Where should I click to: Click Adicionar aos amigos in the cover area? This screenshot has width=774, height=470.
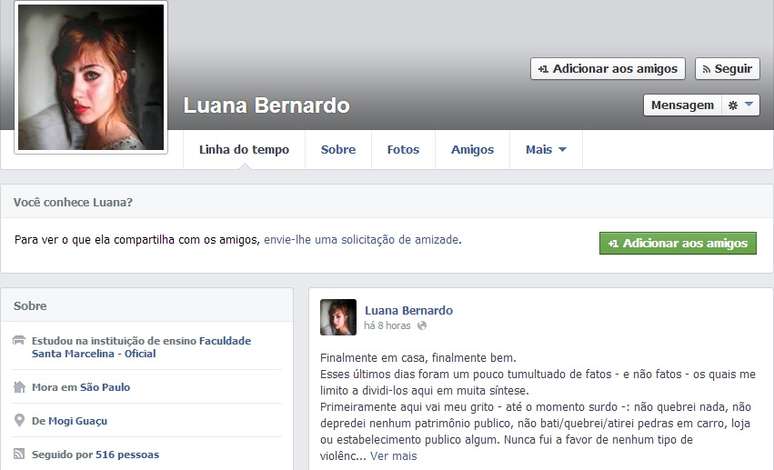click(x=608, y=69)
